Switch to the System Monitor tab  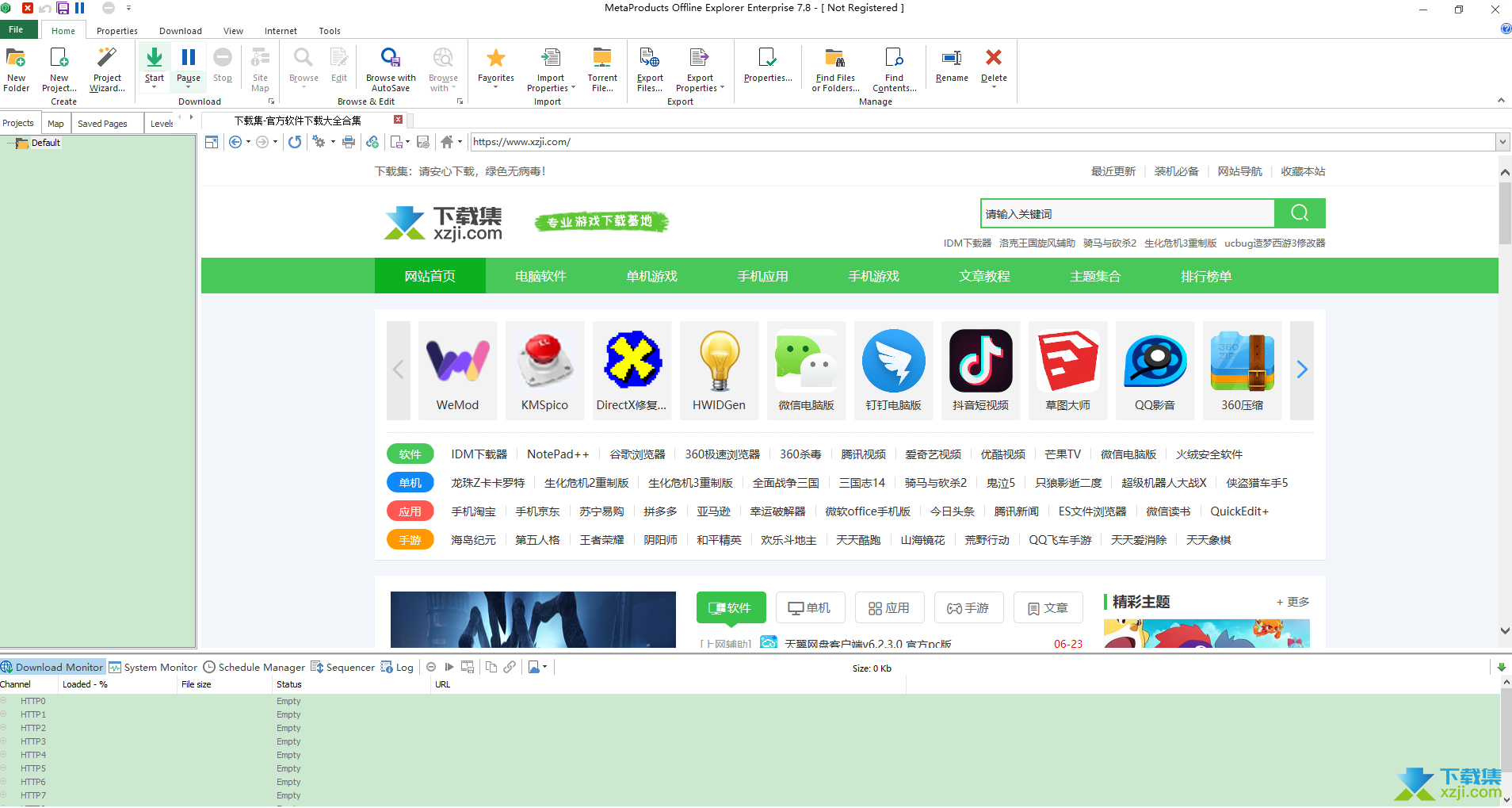154,667
